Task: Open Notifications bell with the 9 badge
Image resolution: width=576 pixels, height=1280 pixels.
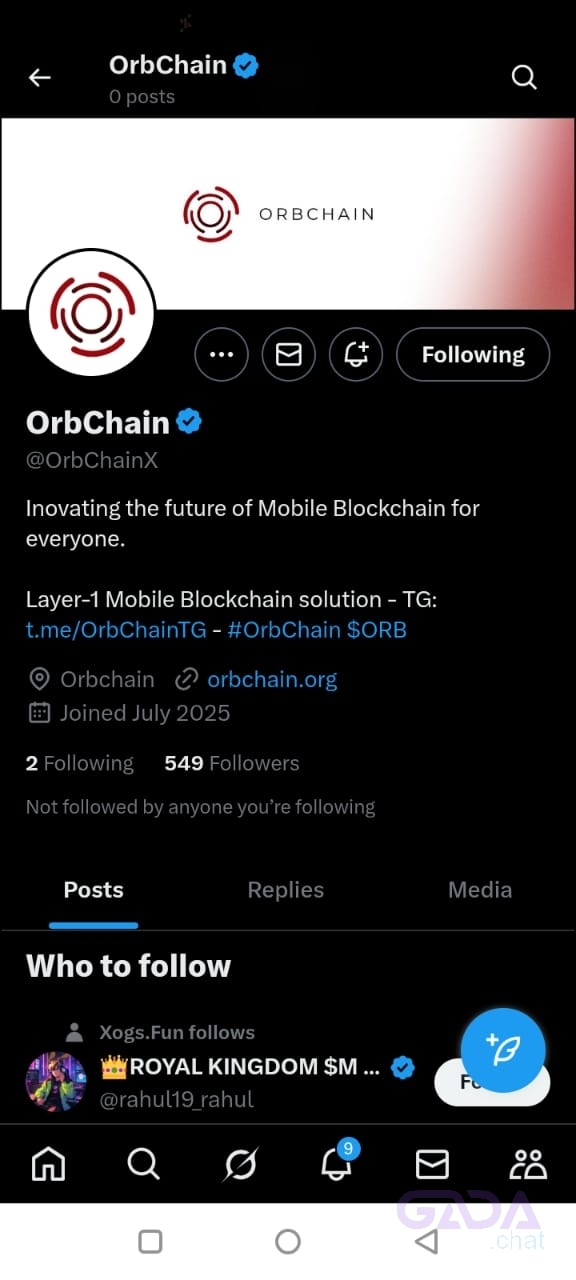Action: point(338,1163)
